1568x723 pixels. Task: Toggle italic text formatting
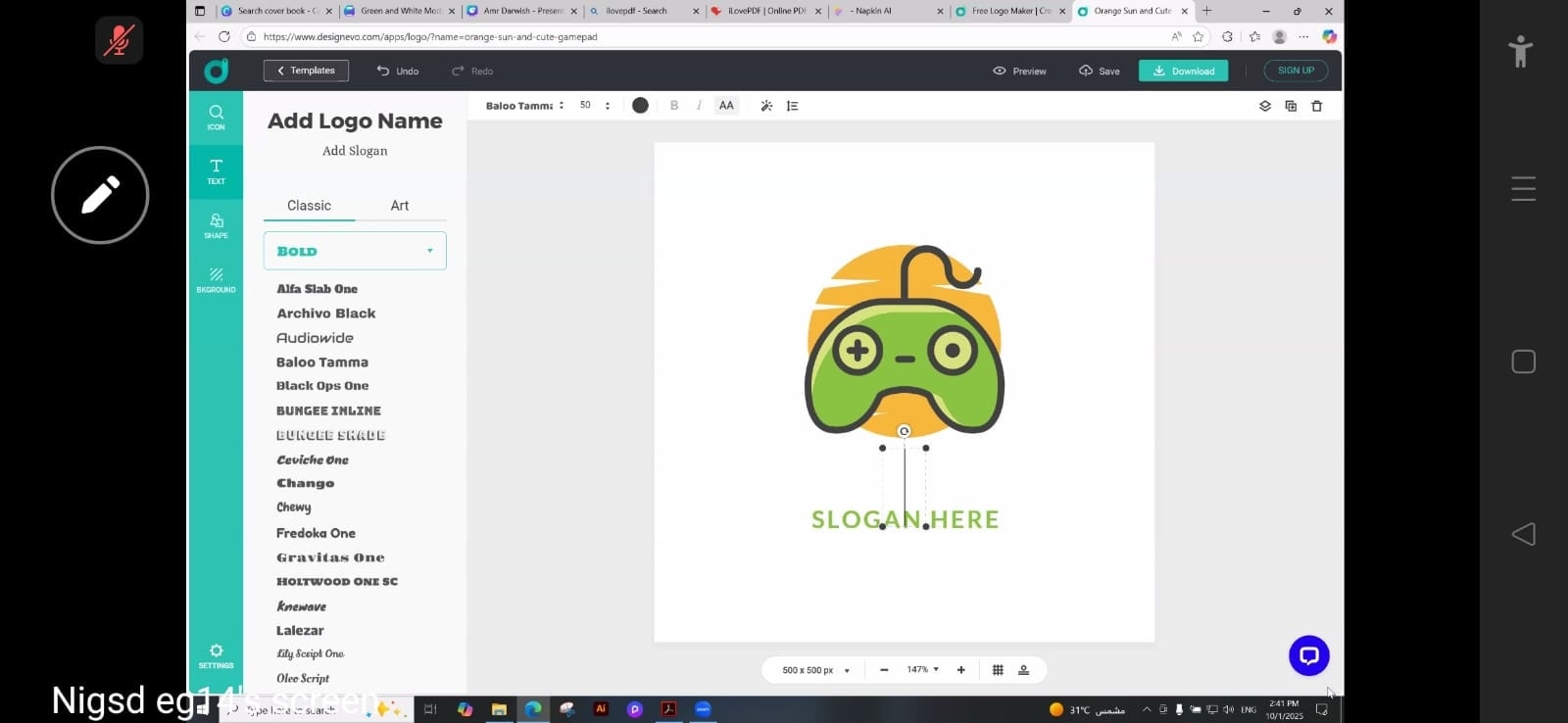point(699,106)
